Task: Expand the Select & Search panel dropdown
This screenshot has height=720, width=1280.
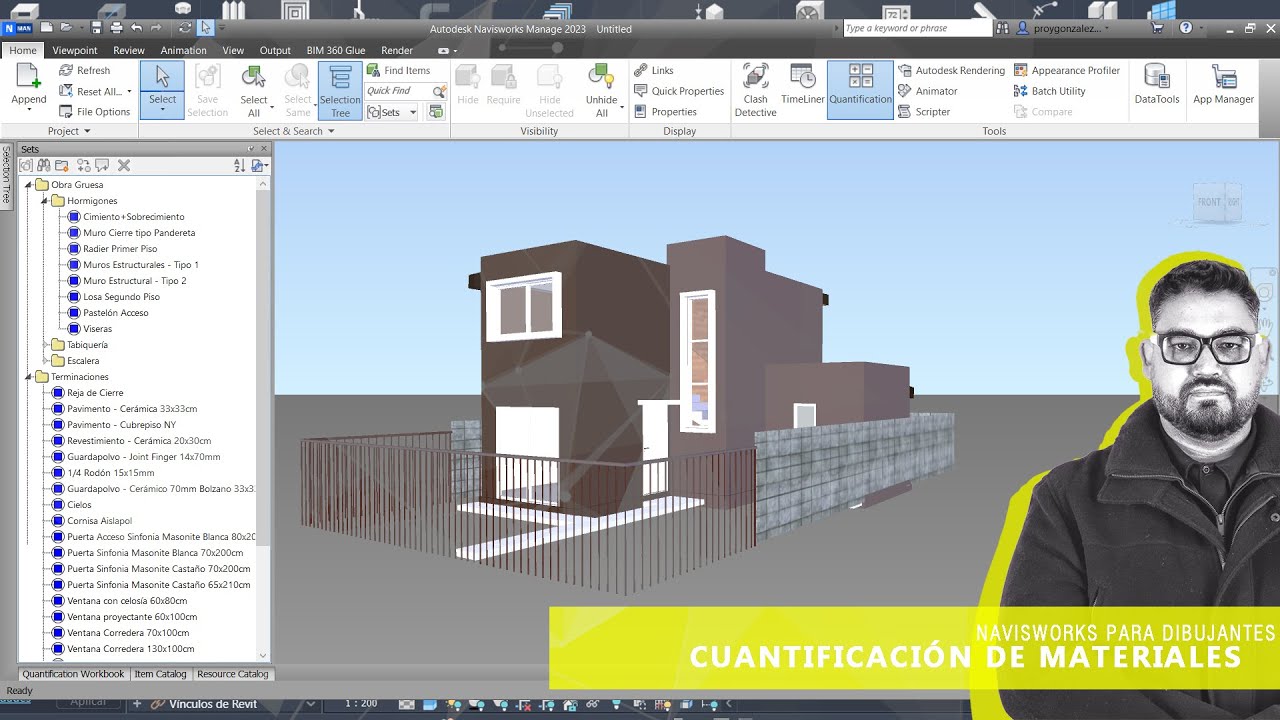Action: coord(293,131)
